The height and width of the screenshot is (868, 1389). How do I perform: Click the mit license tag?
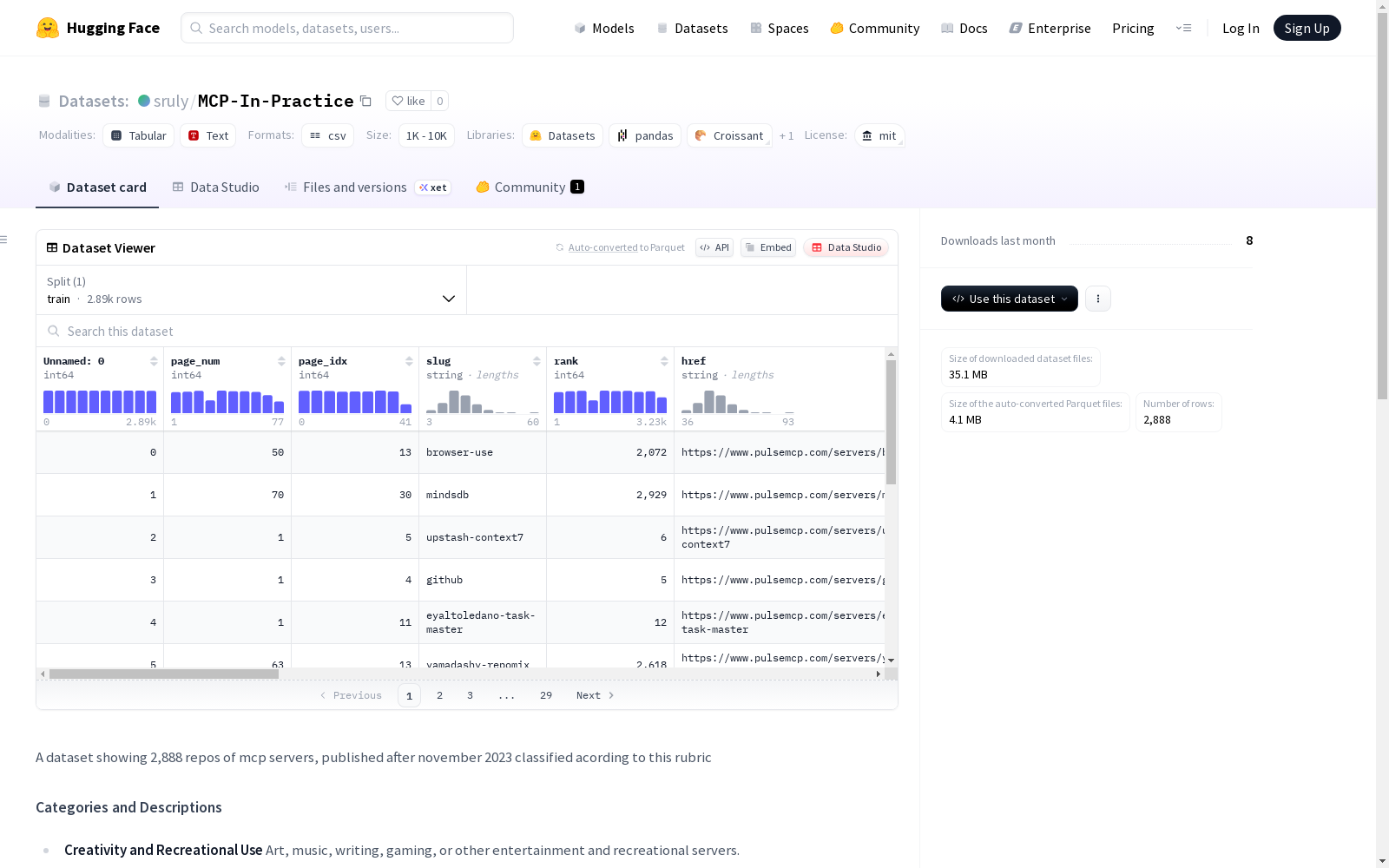(x=879, y=135)
